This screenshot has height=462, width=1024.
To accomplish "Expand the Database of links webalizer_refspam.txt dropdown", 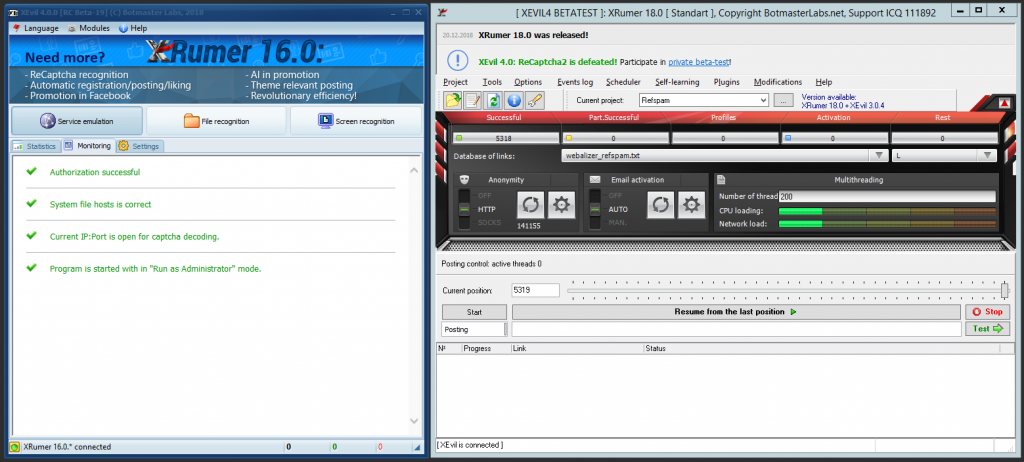I will coord(878,156).
